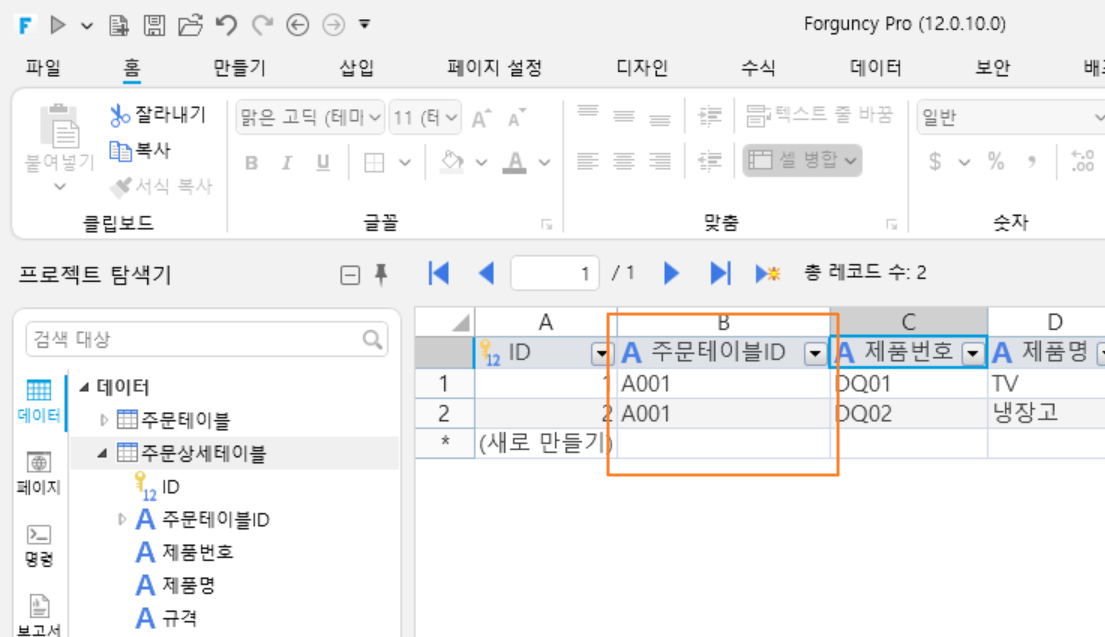Collapse all with the minus box icon
Image resolution: width=1105 pixels, height=637 pixels.
[x=350, y=275]
